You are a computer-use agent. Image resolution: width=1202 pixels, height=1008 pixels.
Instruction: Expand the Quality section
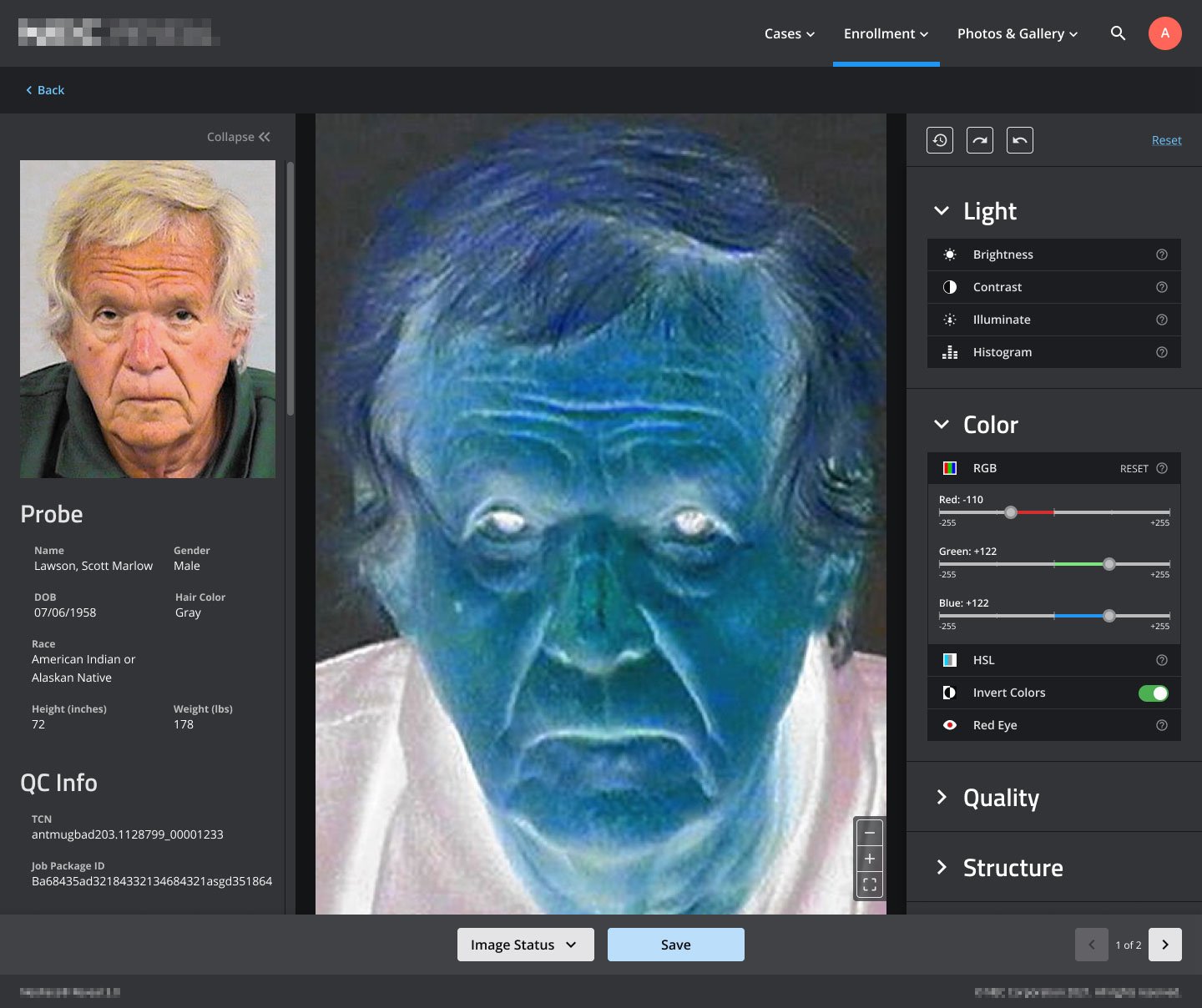pyautogui.click(x=942, y=797)
